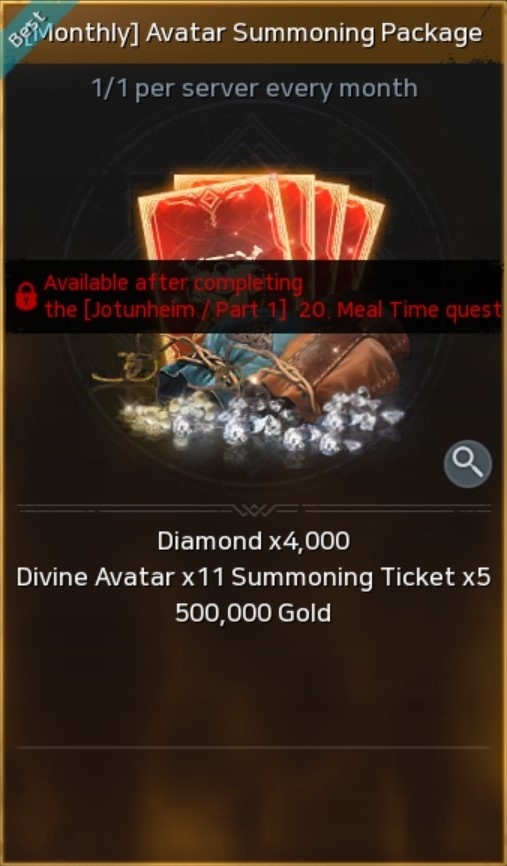The image size is (507, 866).
Task: Click the 'Available after completing' locked notice
Action: point(173,283)
